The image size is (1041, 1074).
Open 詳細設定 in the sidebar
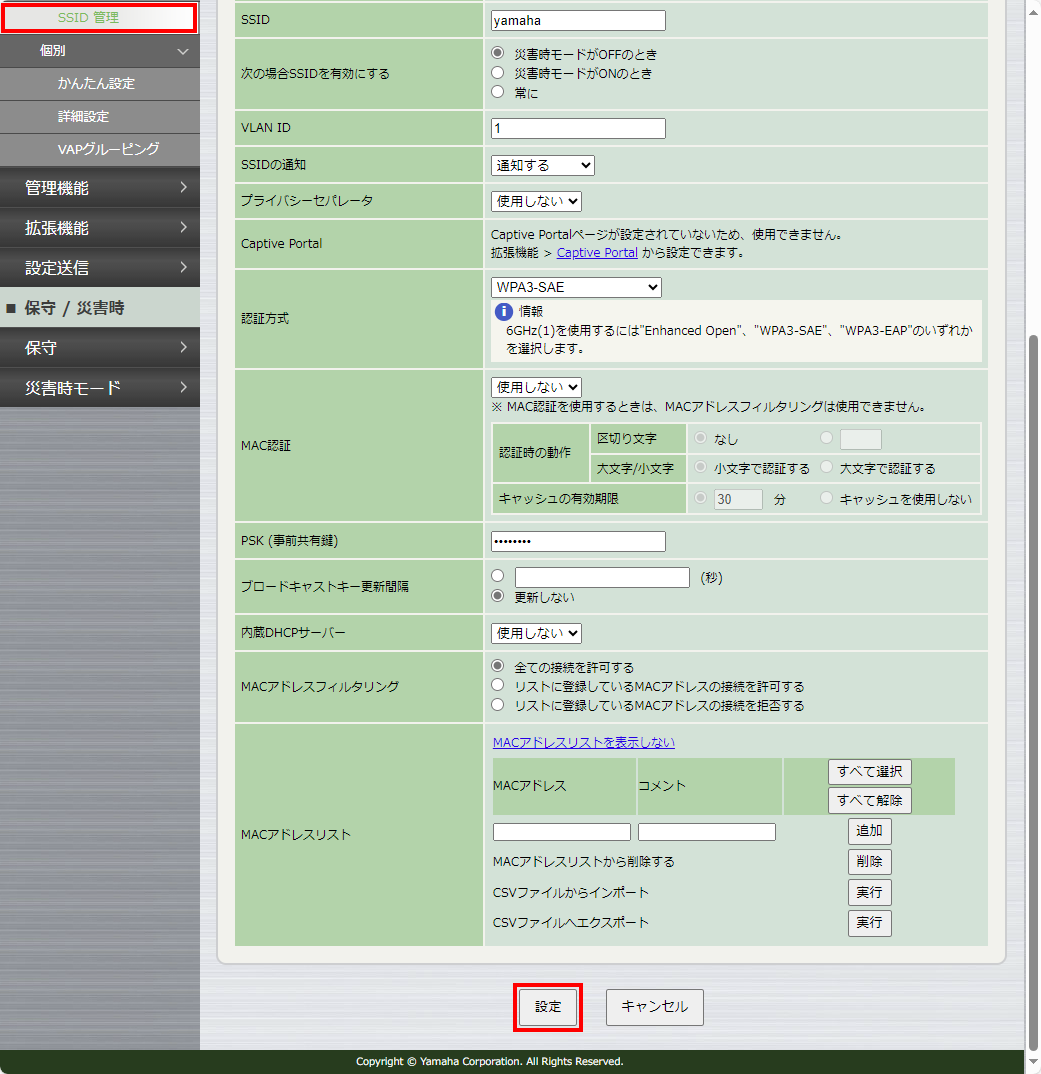[x=100, y=117]
